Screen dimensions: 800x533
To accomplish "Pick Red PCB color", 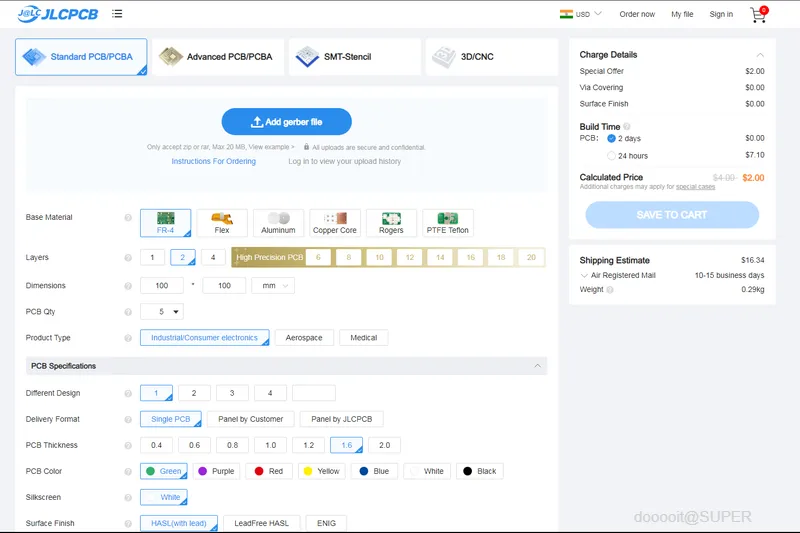I will click(x=269, y=471).
